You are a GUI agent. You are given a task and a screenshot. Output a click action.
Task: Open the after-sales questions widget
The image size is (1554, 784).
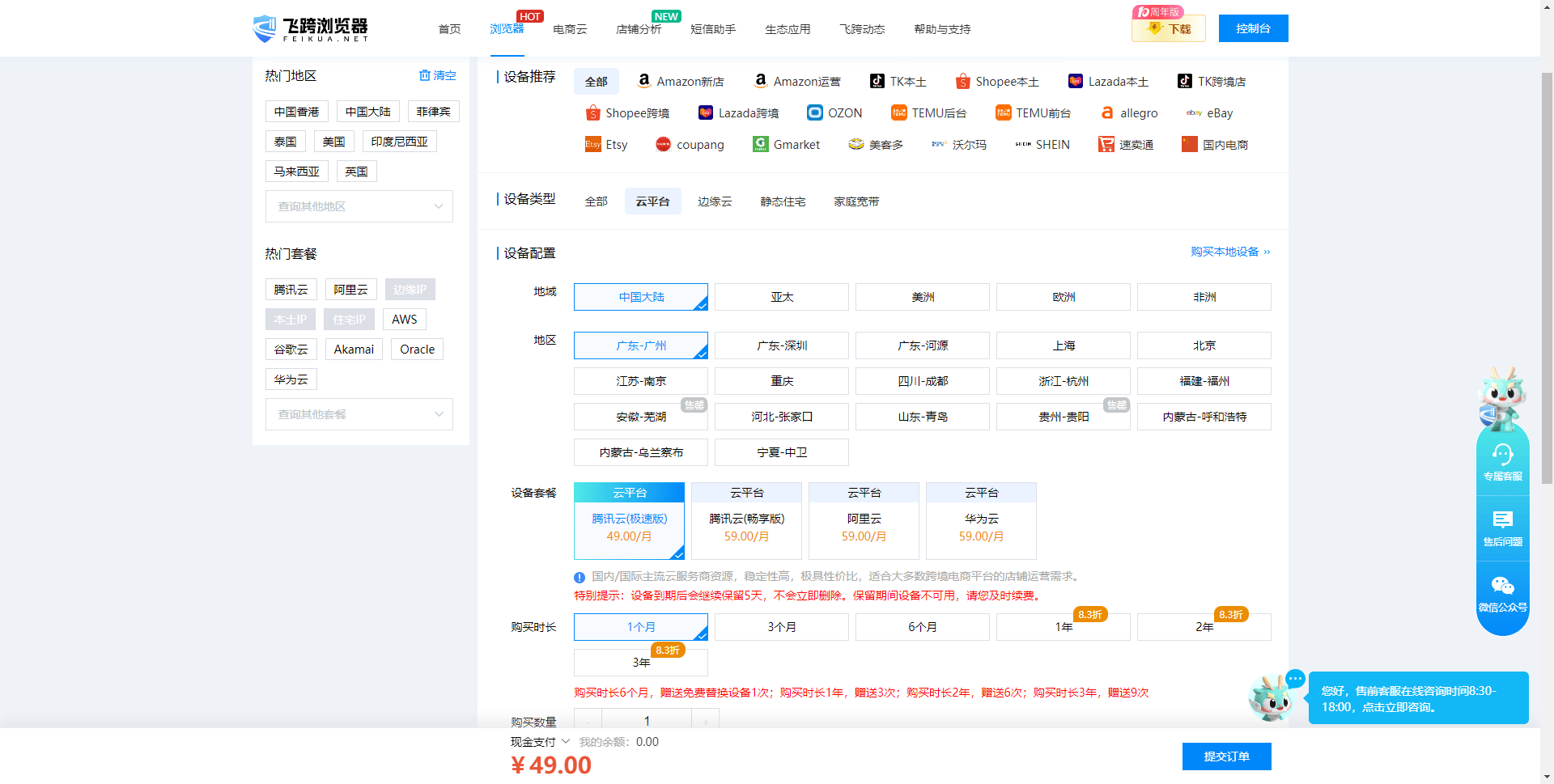pyautogui.click(x=1502, y=528)
